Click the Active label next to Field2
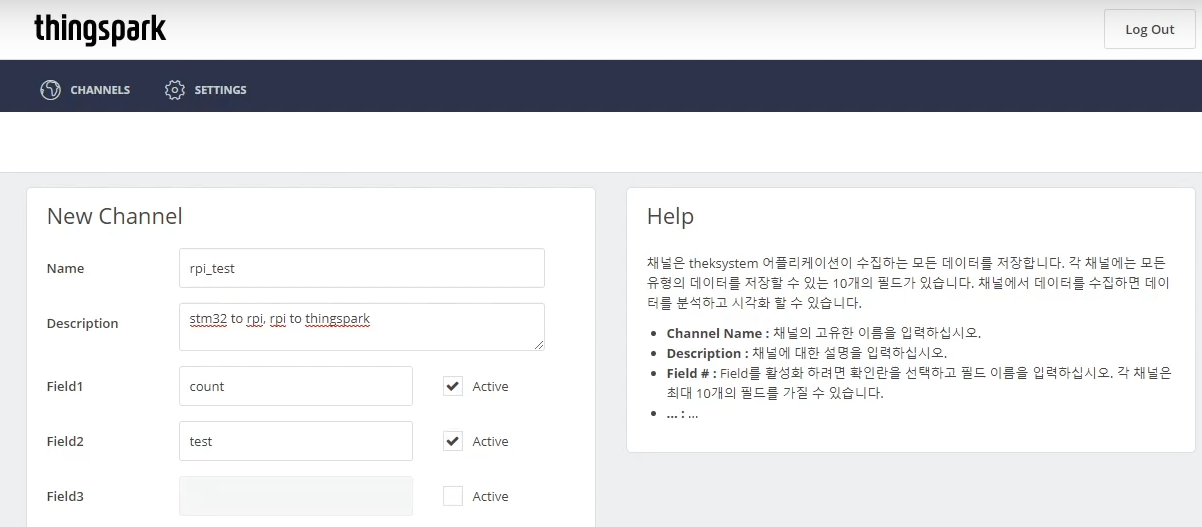The height and width of the screenshot is (527, 1202). pos(490,441)
